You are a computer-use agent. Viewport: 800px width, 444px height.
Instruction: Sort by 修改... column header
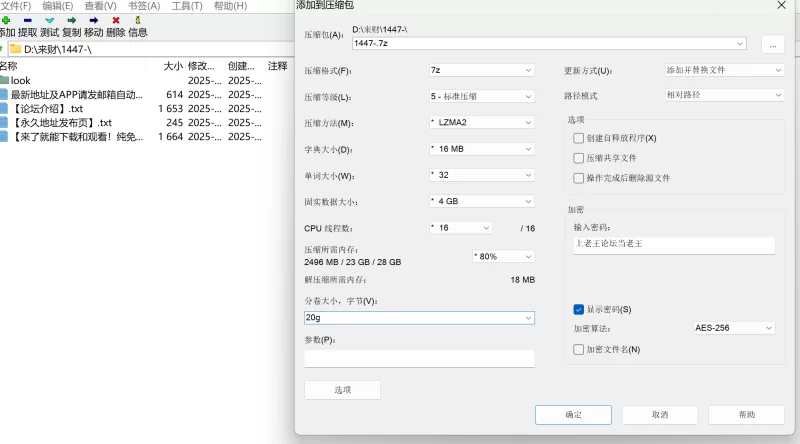click(201, 66)
